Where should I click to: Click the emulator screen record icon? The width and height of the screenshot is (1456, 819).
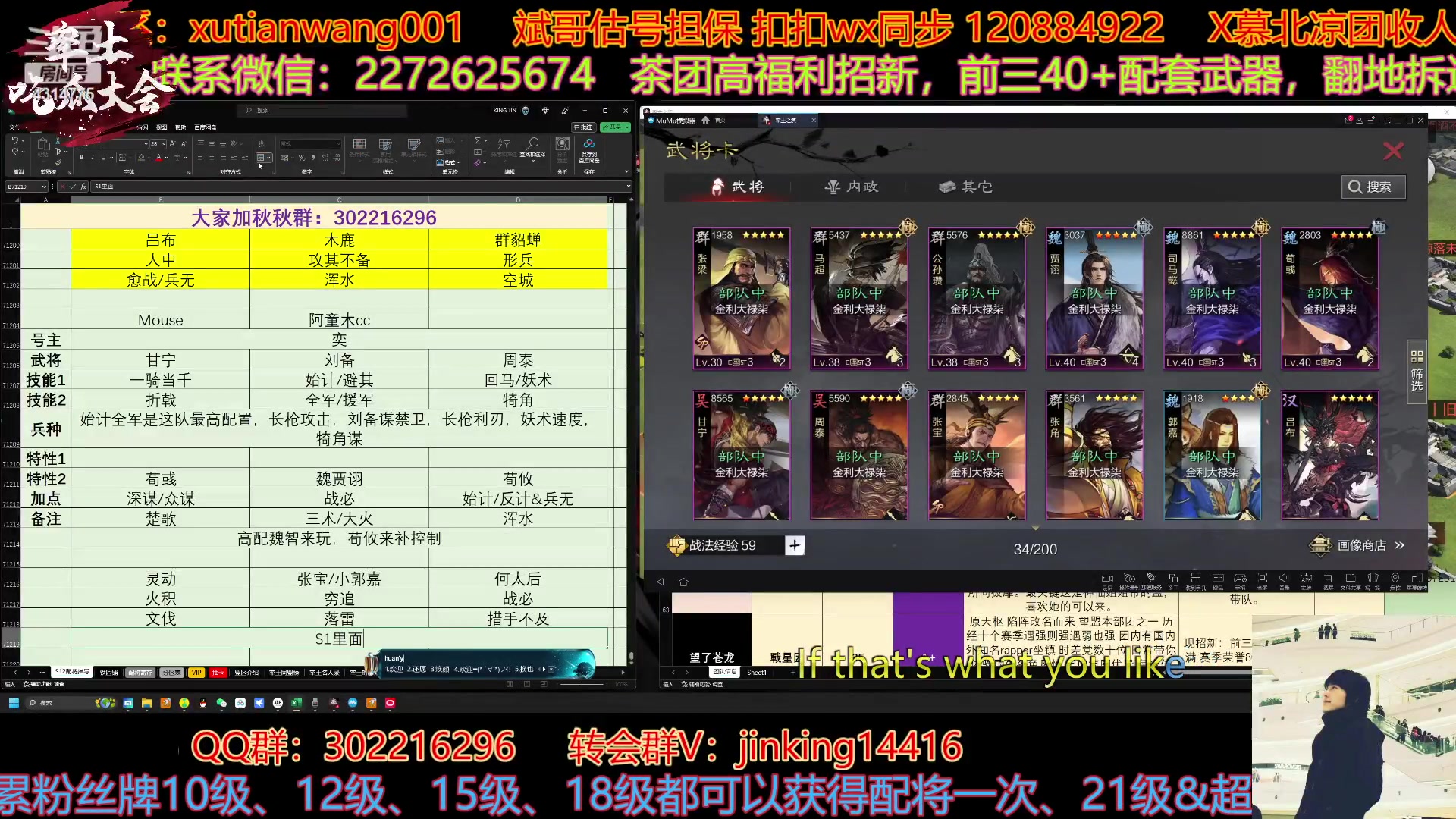pyautogui.click(x=1107, y=580)
